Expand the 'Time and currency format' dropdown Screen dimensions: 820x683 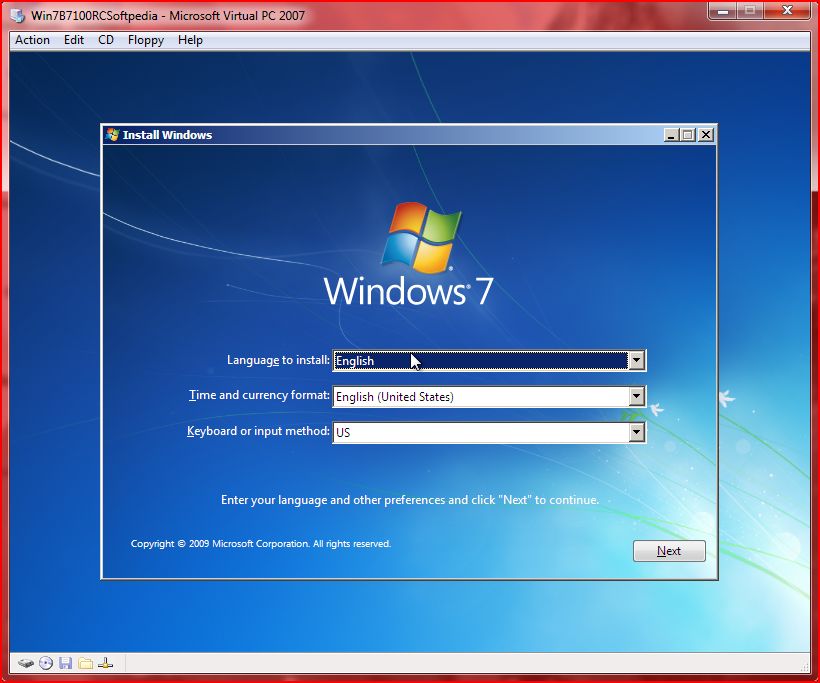637,396
